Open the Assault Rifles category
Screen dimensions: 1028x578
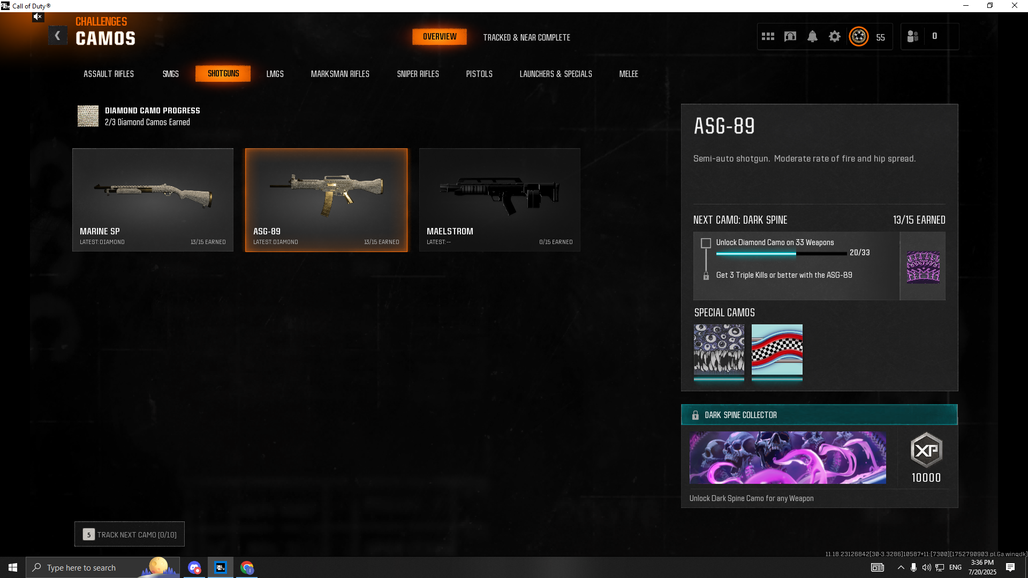pos(109,74)
